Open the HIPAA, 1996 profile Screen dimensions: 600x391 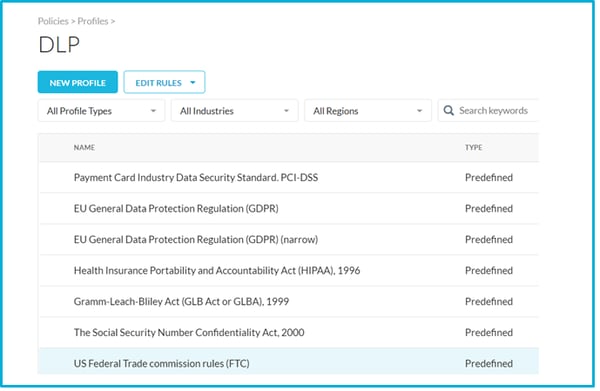(217, 270)
